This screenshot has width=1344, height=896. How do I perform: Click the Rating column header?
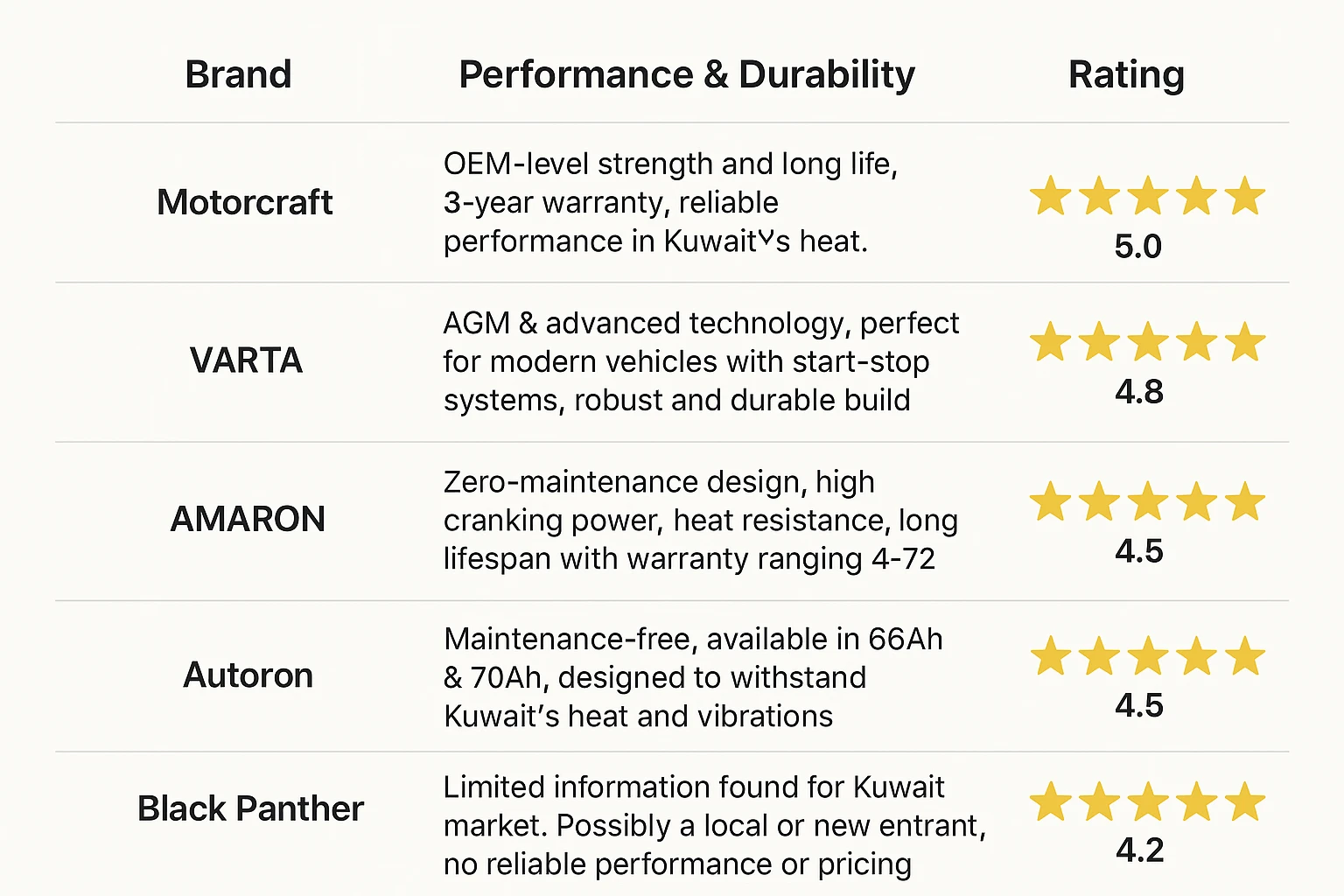tap(1126, 74)
